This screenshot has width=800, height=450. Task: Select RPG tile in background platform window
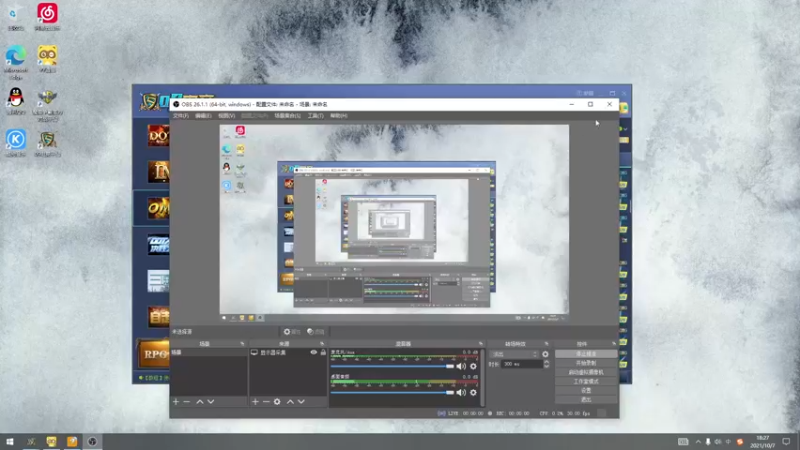(154, 354)
